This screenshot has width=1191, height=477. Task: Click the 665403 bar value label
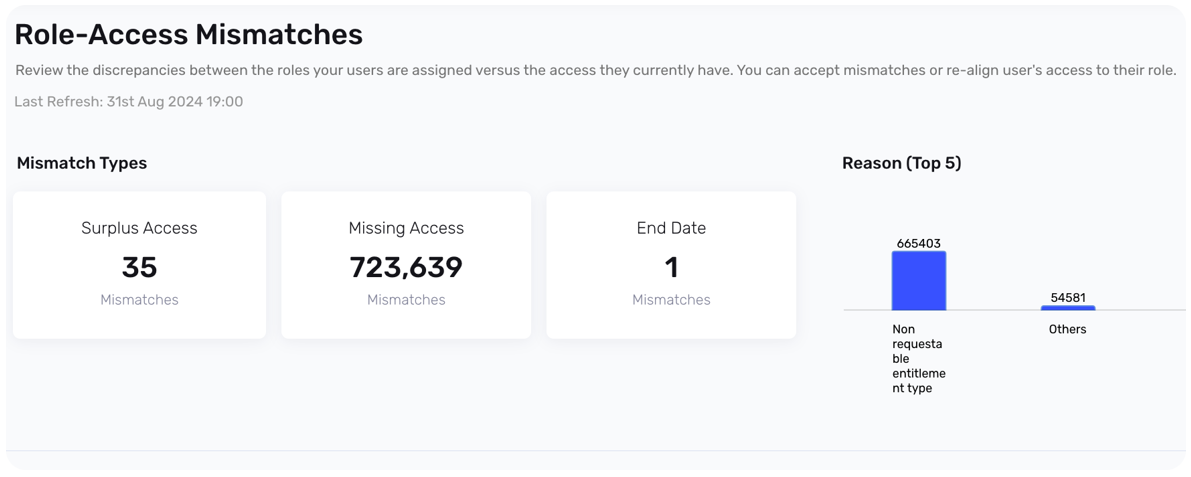919,243
